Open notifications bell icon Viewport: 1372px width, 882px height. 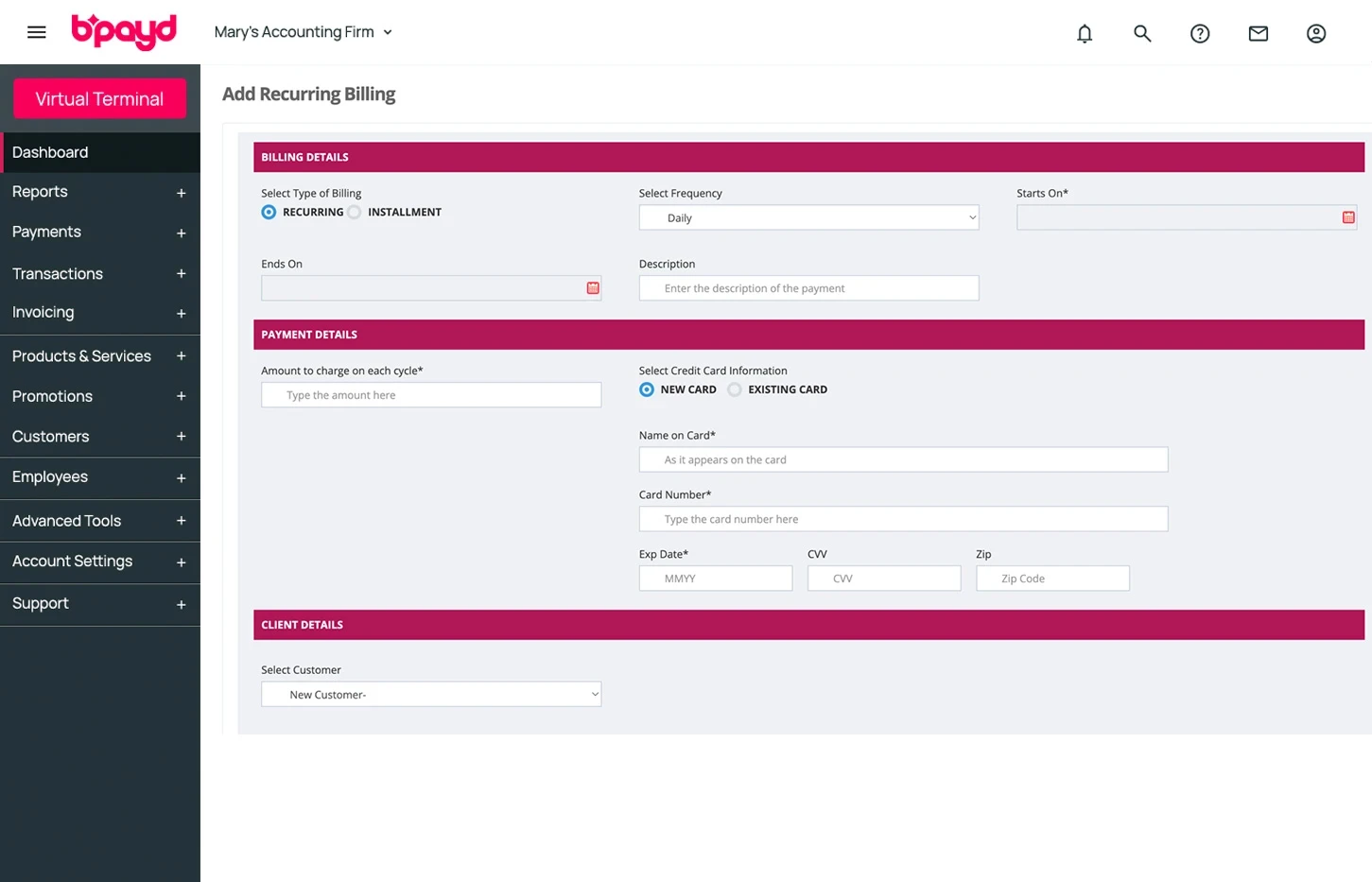point(1085,33)
